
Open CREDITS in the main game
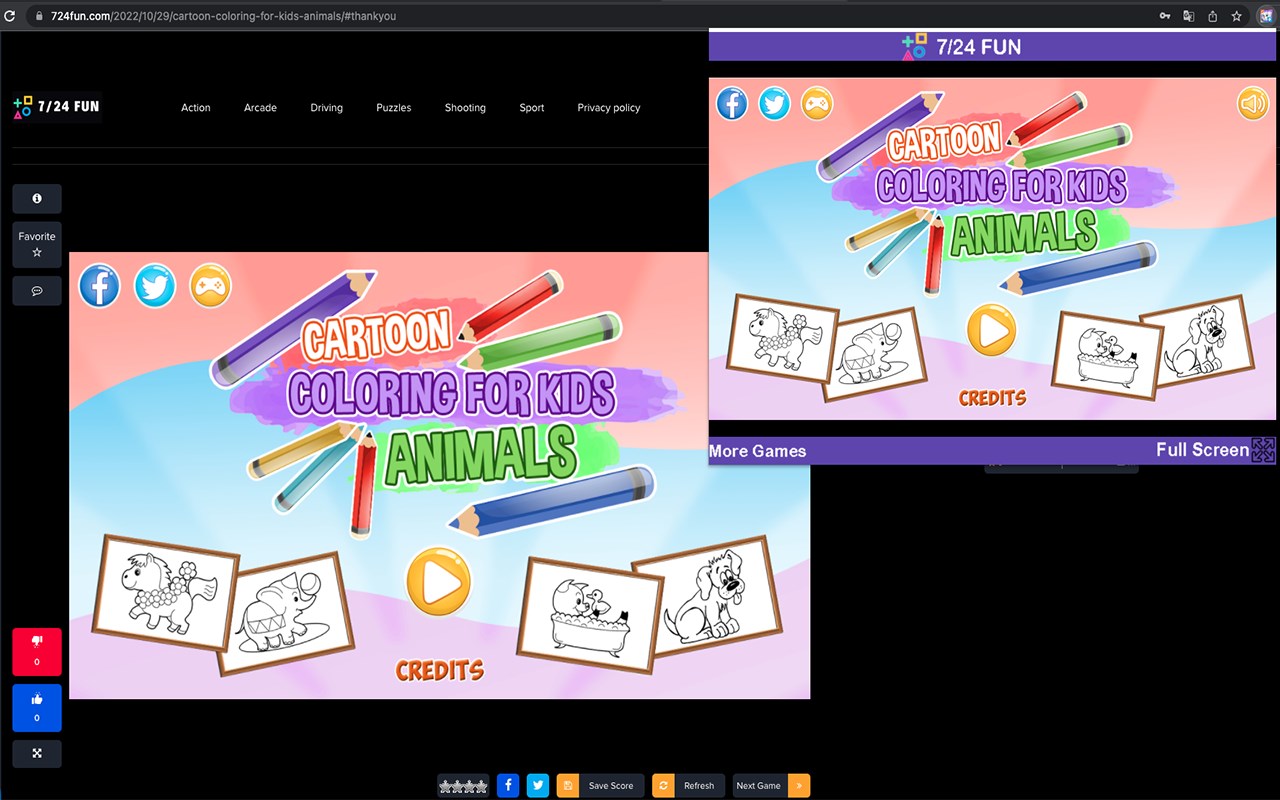tap(440, 670)
